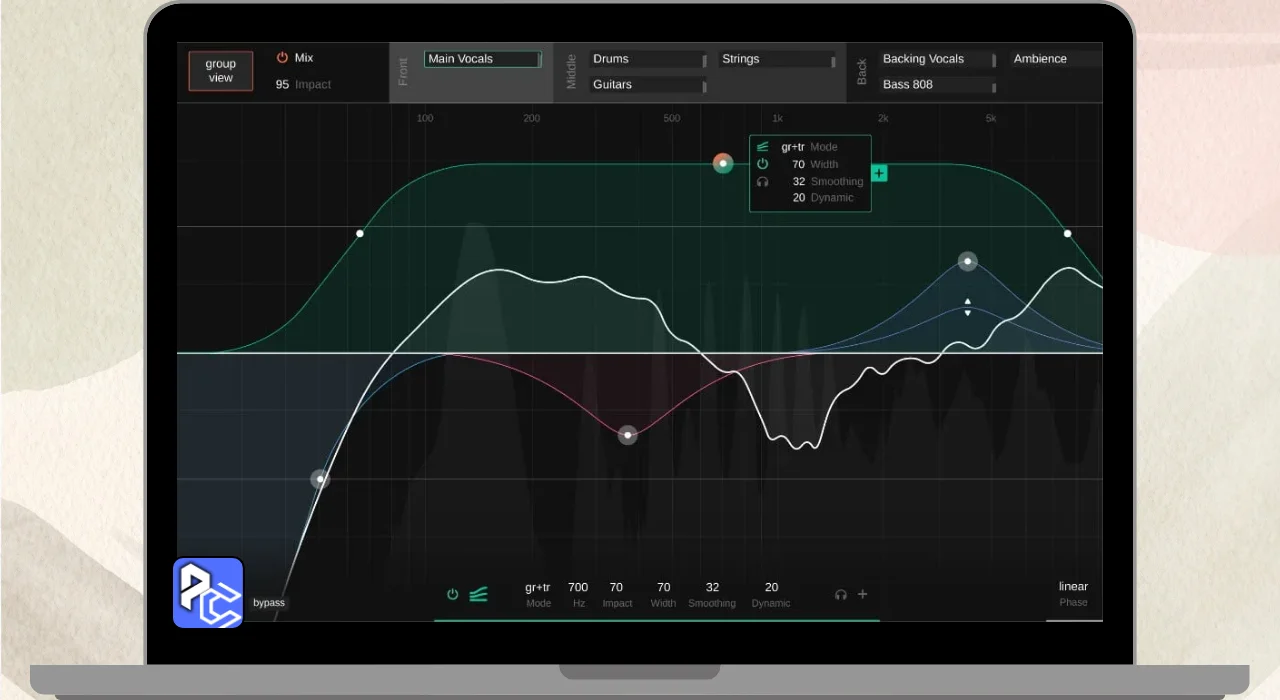Click the Main Vocals name field

(x=482, y=59)
